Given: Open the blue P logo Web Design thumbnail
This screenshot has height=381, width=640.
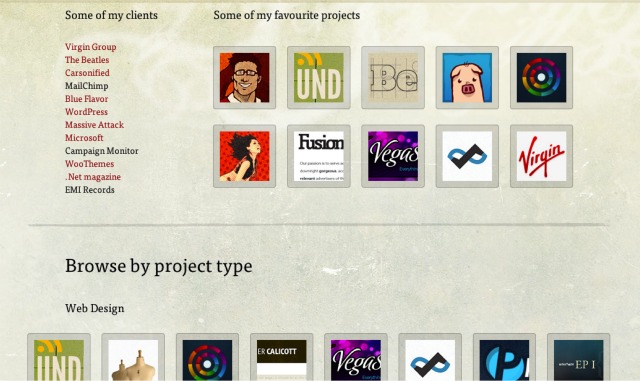Looking at the screenshot, I should [504, 357].
